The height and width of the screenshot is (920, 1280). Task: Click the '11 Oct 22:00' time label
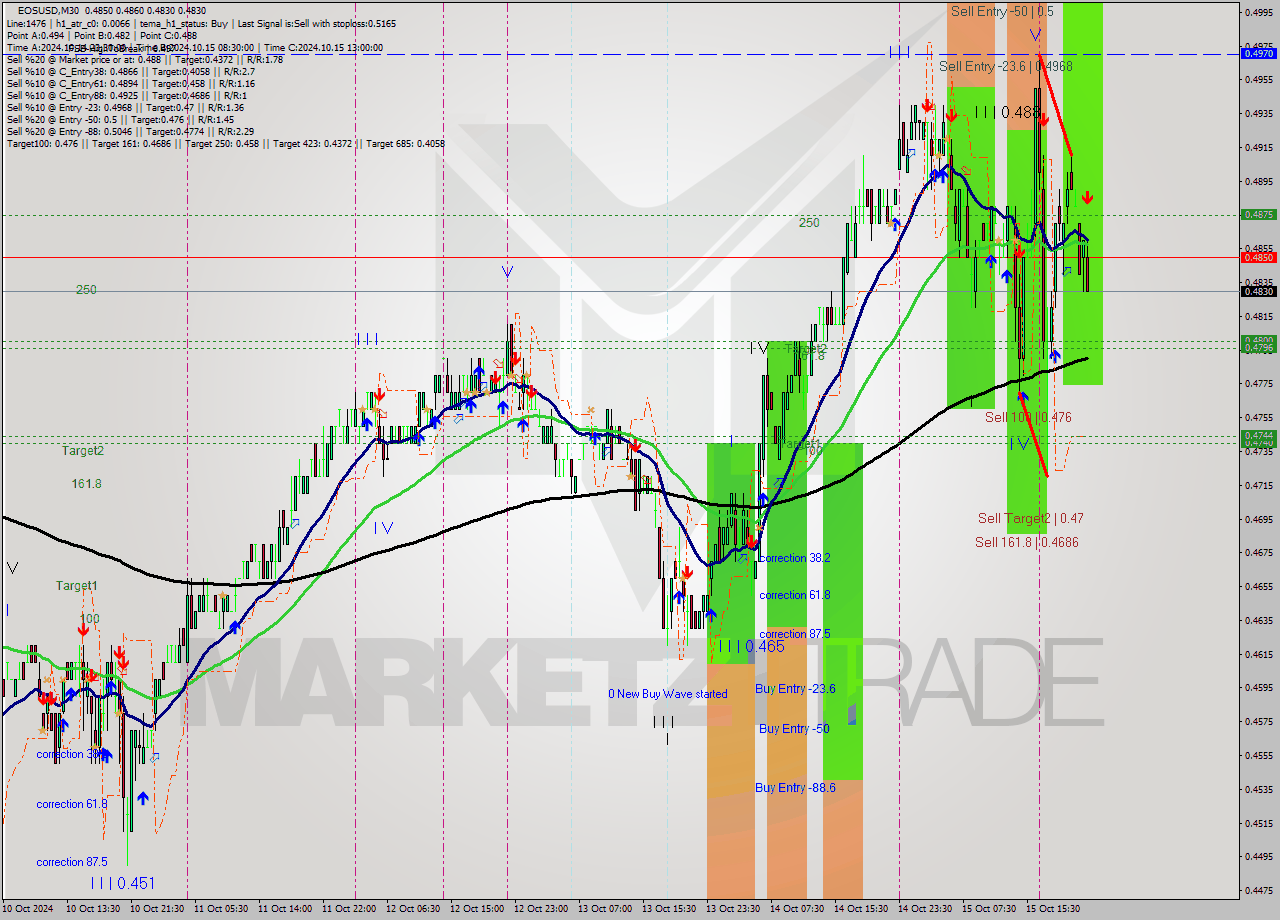347,909
